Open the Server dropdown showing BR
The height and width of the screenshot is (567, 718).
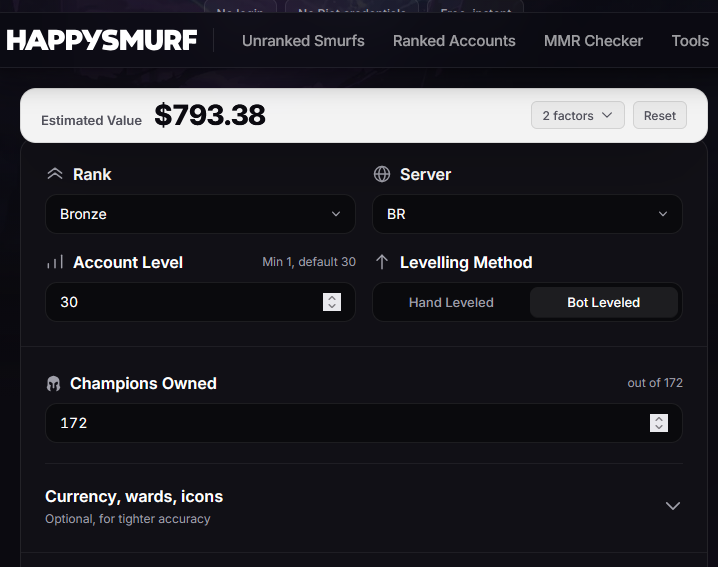pyautogui.click(x=528, y=214)
